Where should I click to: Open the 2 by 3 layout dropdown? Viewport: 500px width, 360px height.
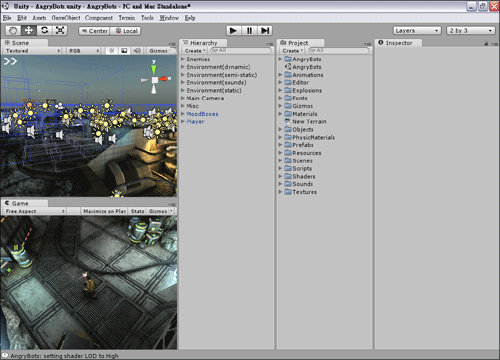tap(470, 31)
